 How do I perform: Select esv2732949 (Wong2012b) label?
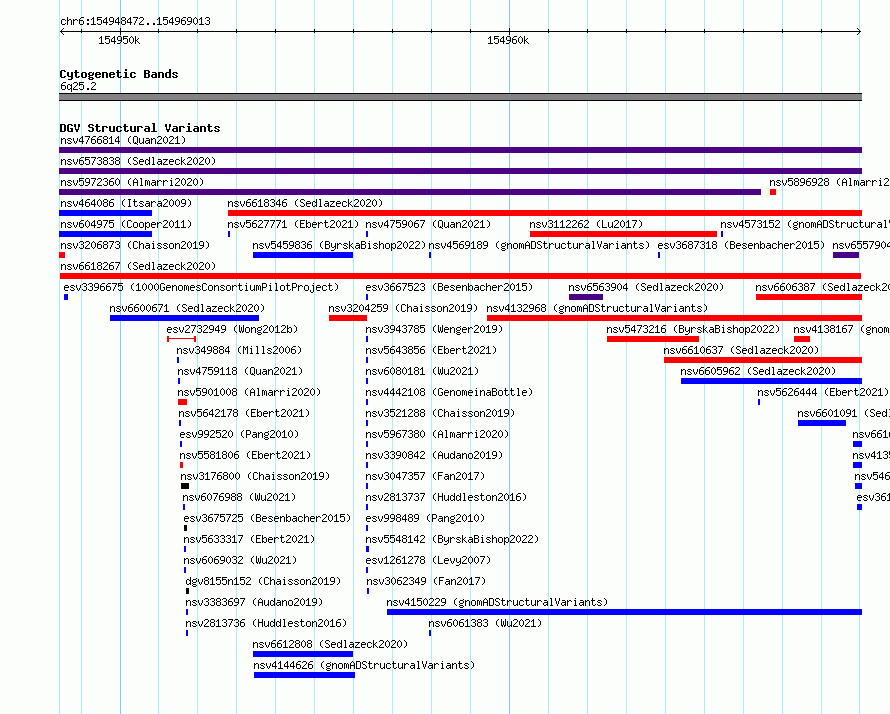coord(232,329)
